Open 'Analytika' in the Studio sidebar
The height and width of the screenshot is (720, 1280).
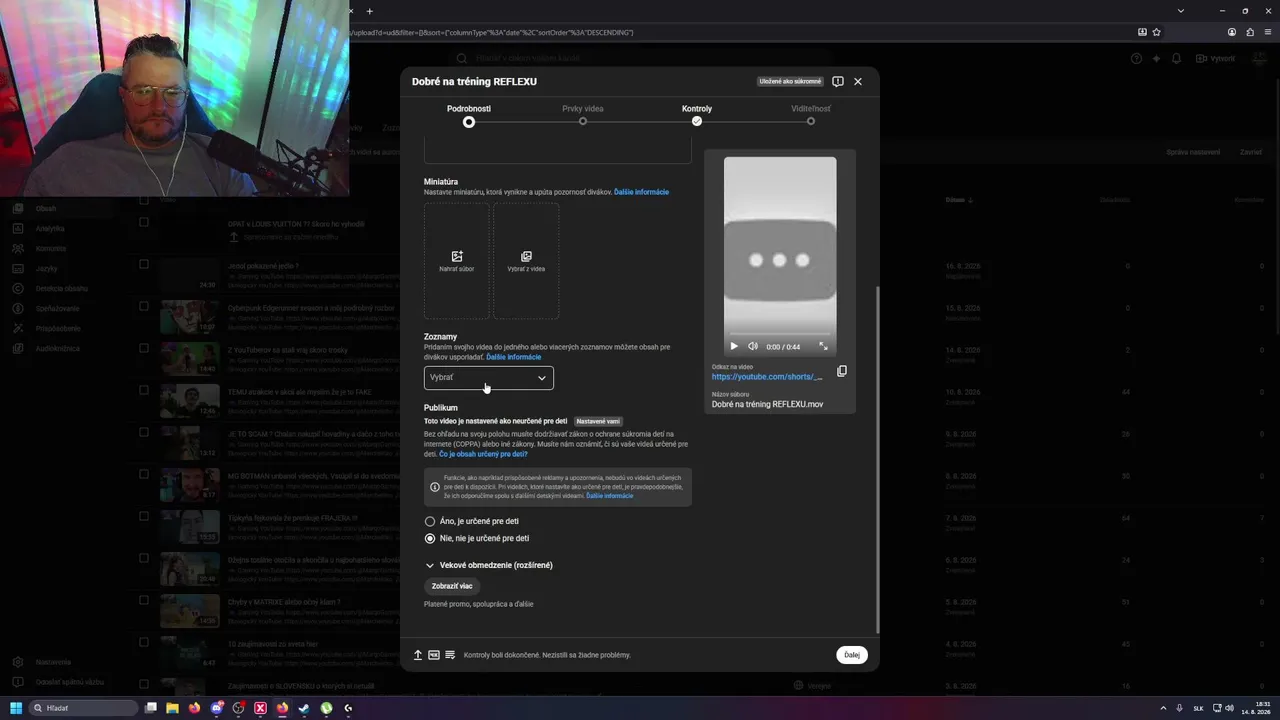point(50,229)
